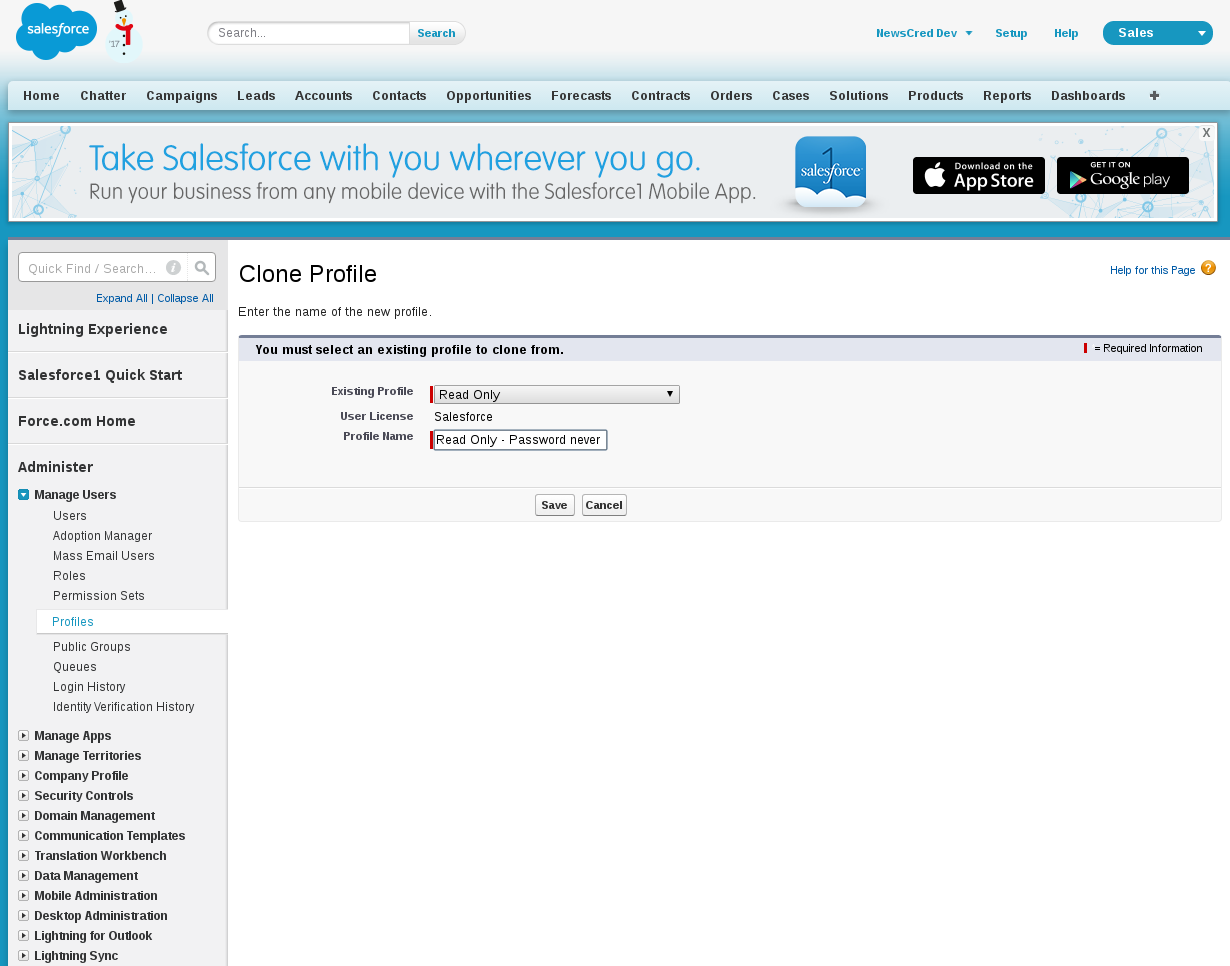
Task: Click Help for this Page link
Action: (1153, 270)
